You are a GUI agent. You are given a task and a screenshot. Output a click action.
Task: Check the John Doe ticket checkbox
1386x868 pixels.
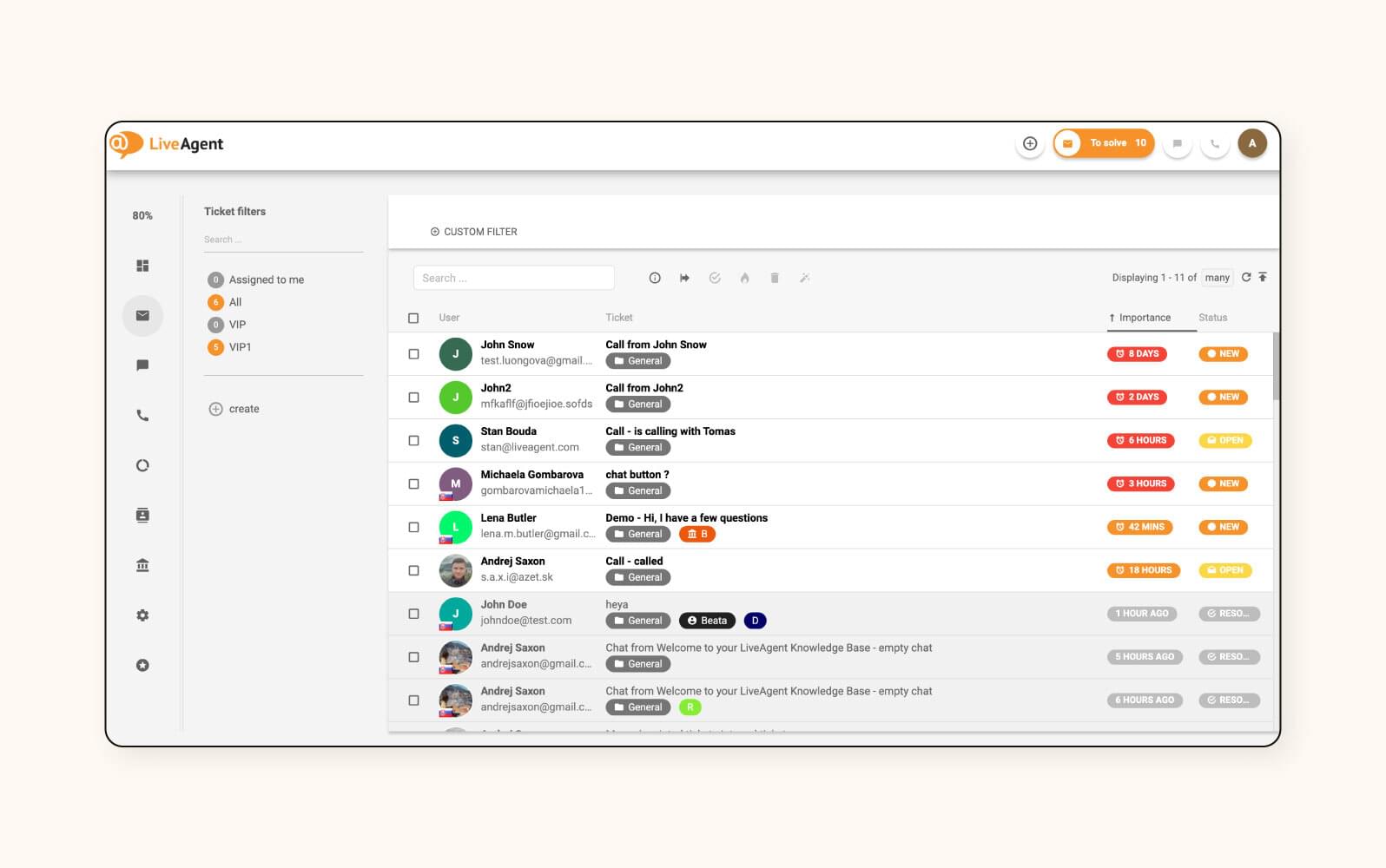click(x=413, y=614)
